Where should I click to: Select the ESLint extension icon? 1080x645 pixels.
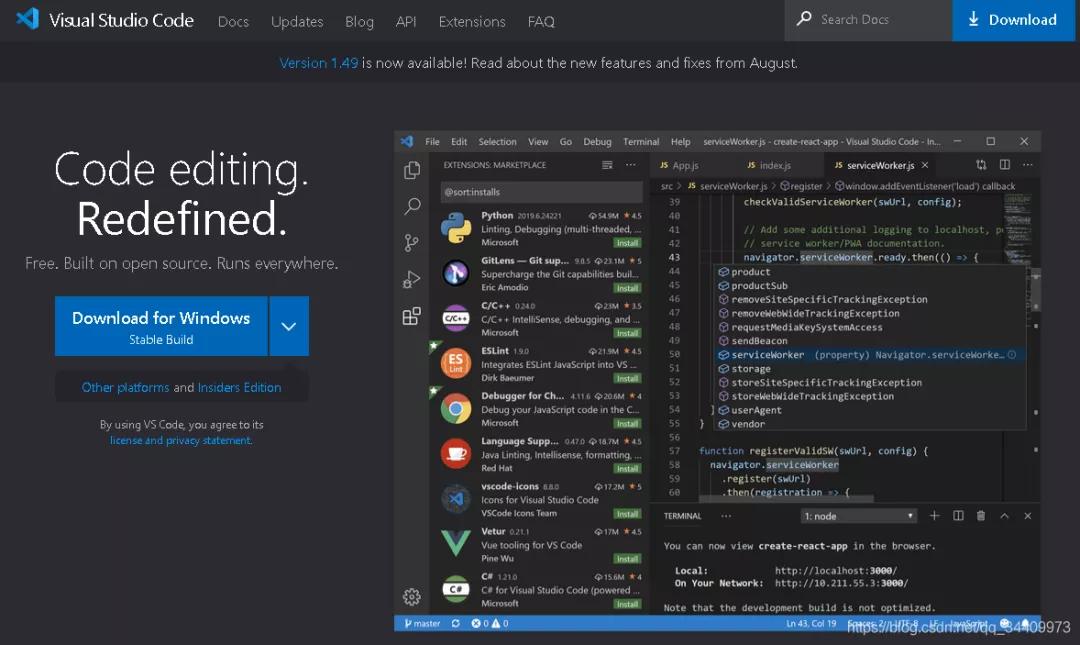pos(455,363)
